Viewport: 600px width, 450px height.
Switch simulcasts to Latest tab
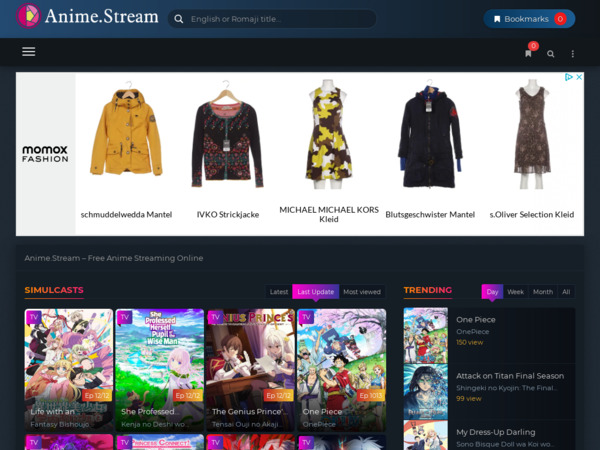click(279, 292)
